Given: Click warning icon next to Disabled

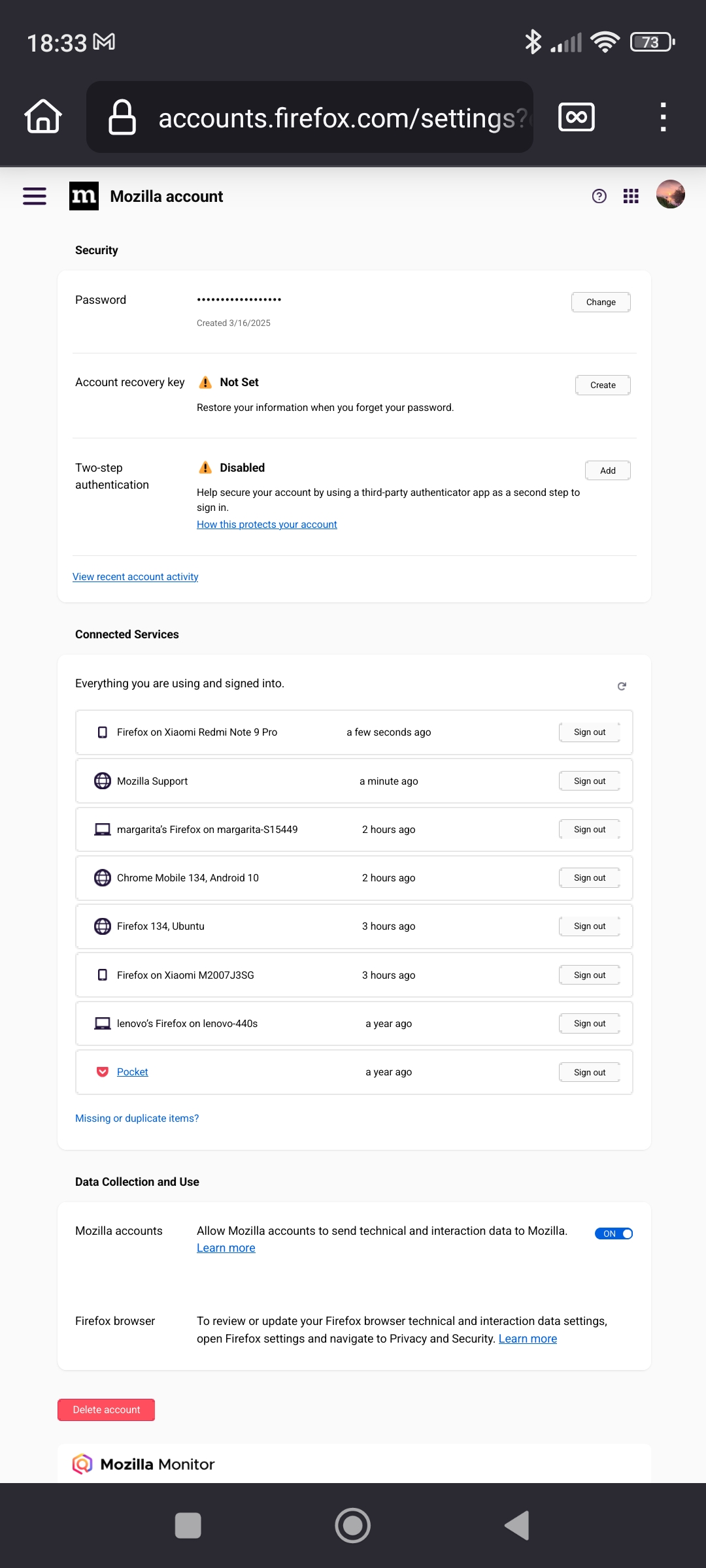Looking at the screenshot, I should coord(205,468).
